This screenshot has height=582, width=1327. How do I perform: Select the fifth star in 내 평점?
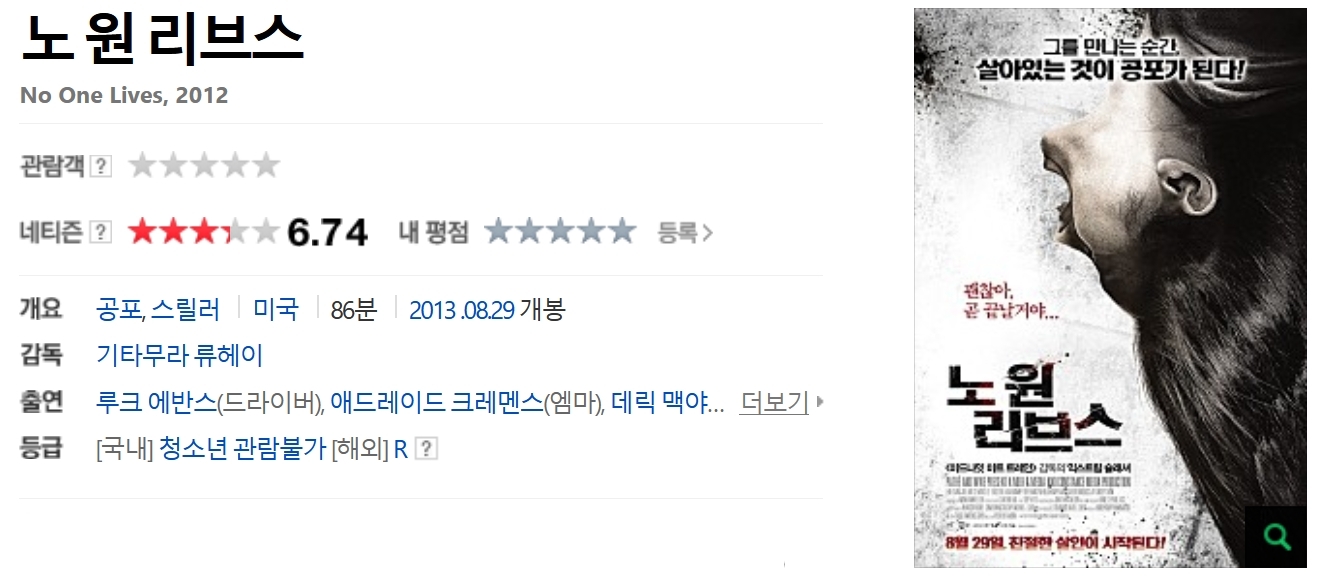pos(622,232)
